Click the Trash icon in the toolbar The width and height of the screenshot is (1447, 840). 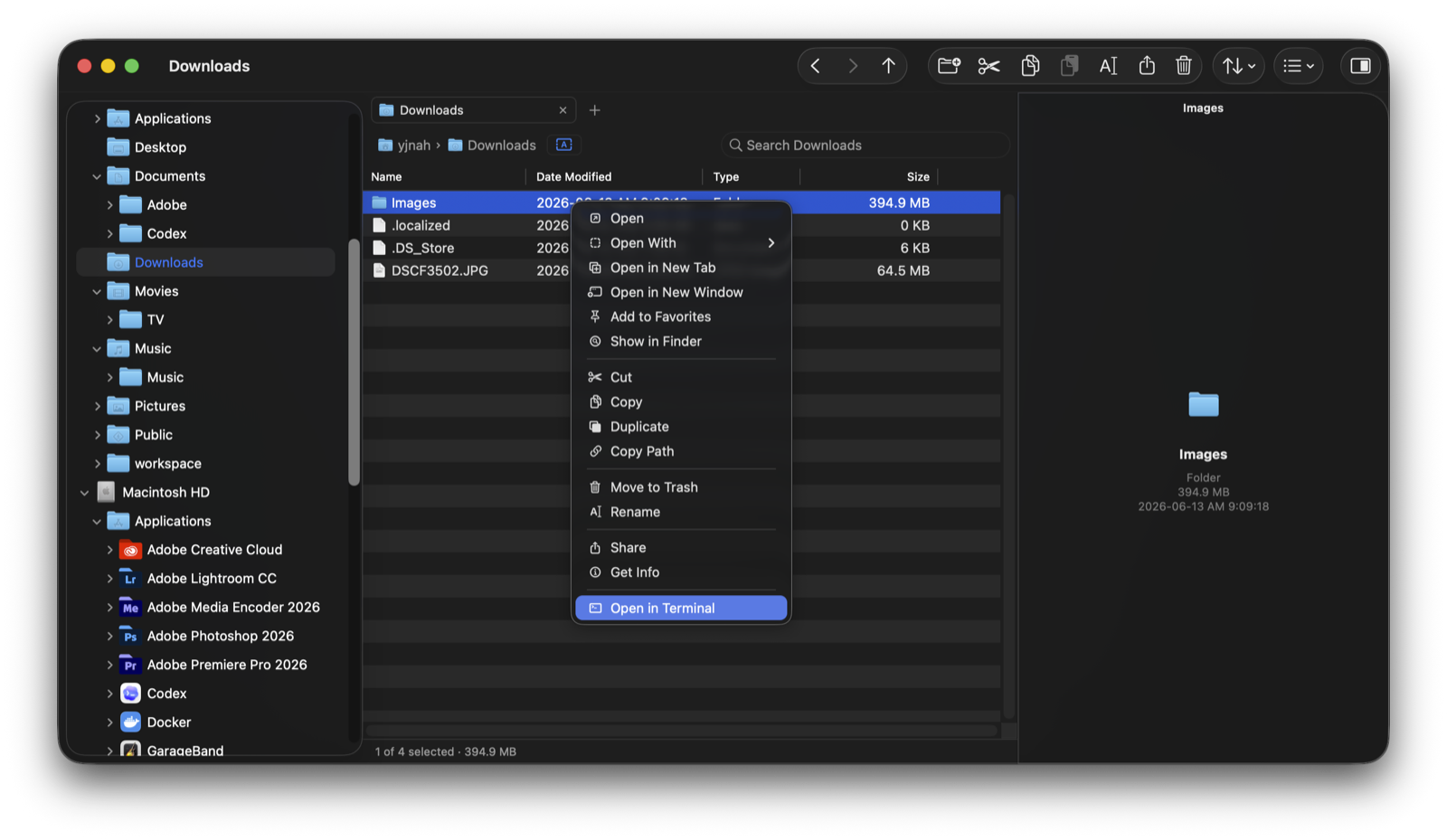pyautogui.click(x=1183, y=66)
